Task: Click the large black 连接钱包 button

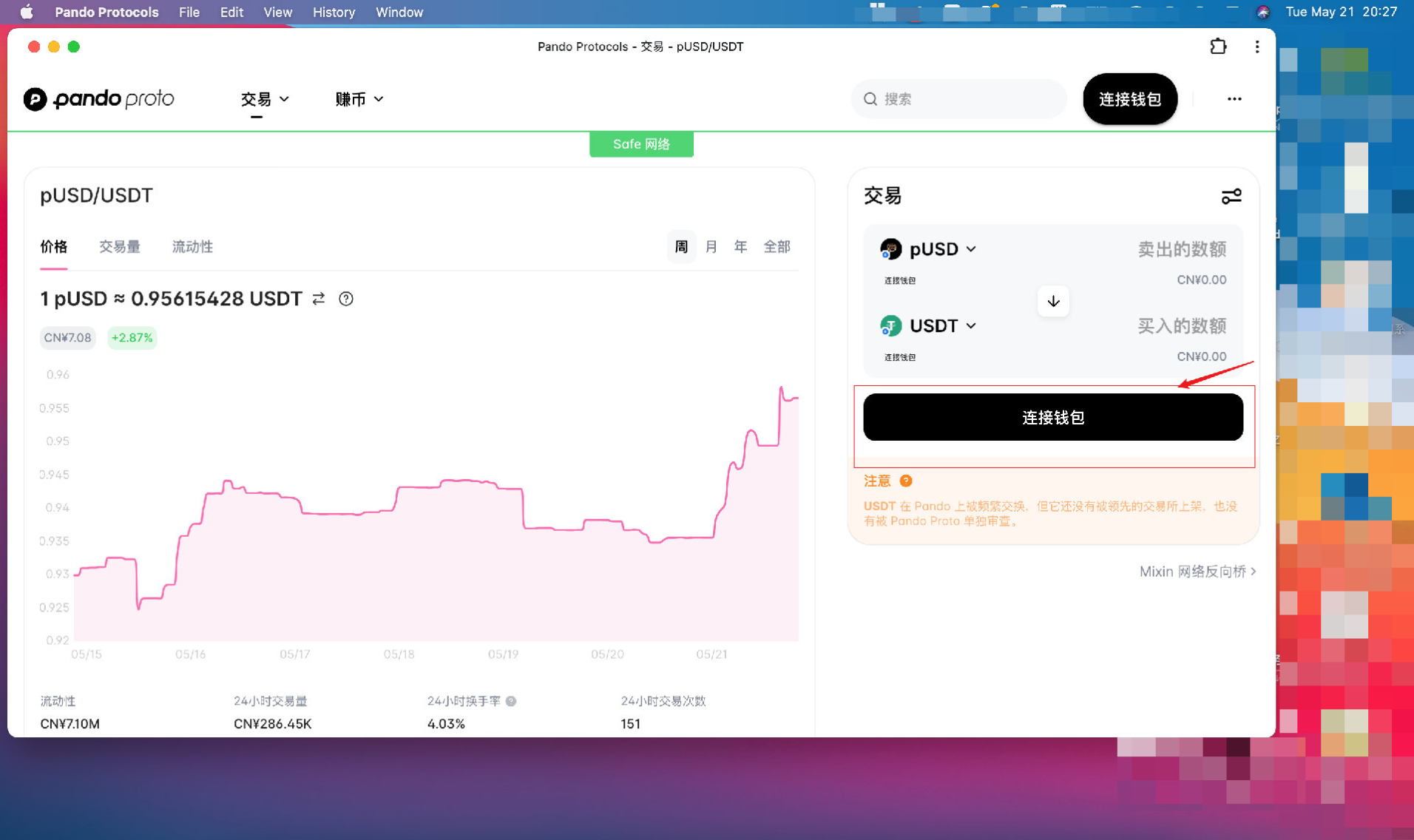Action: [1052, 418]
